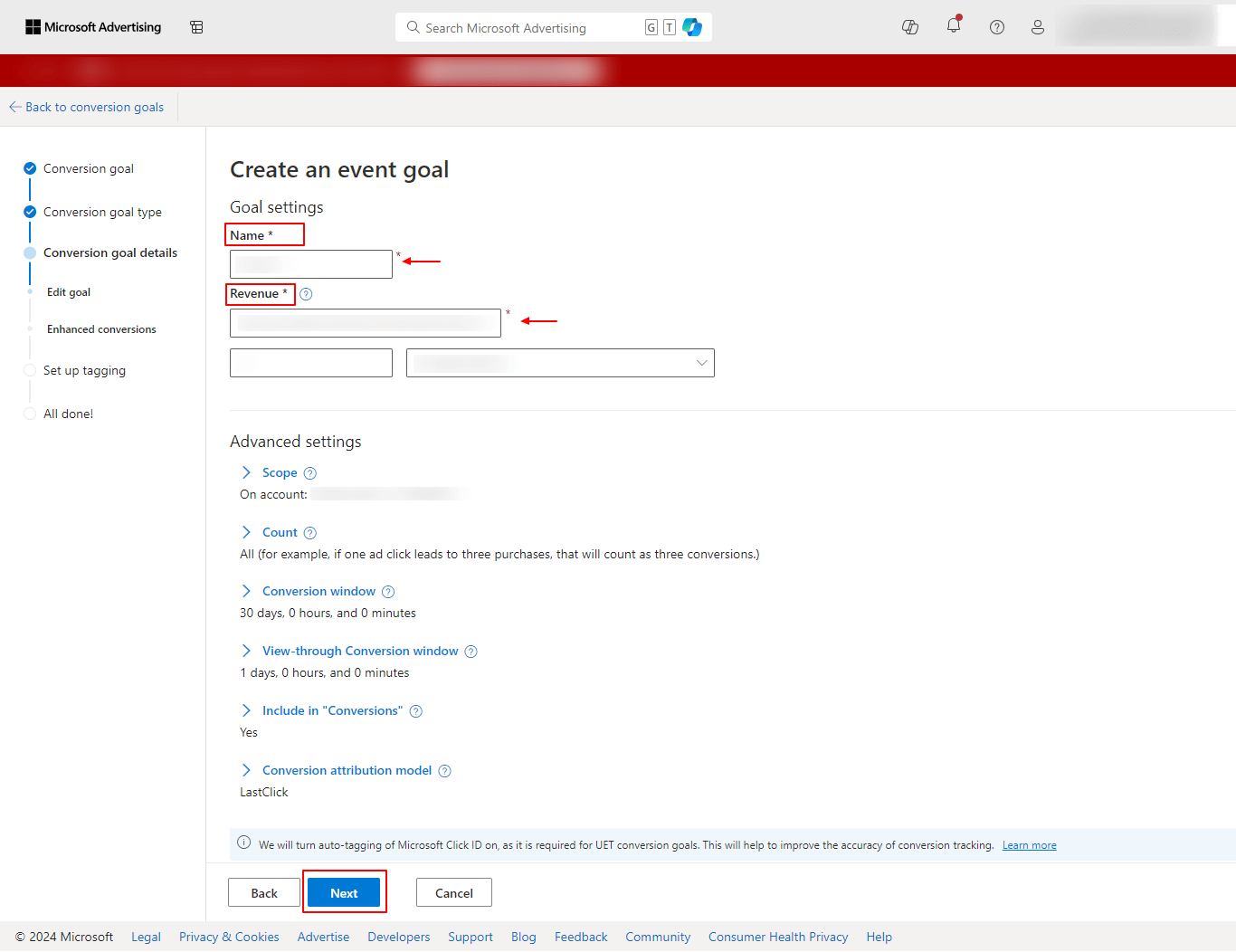Screen dimensions: 1236x952
Task: Click the Copilot icon in search bar
Action: pyautogui.click(x=692, y=27)
